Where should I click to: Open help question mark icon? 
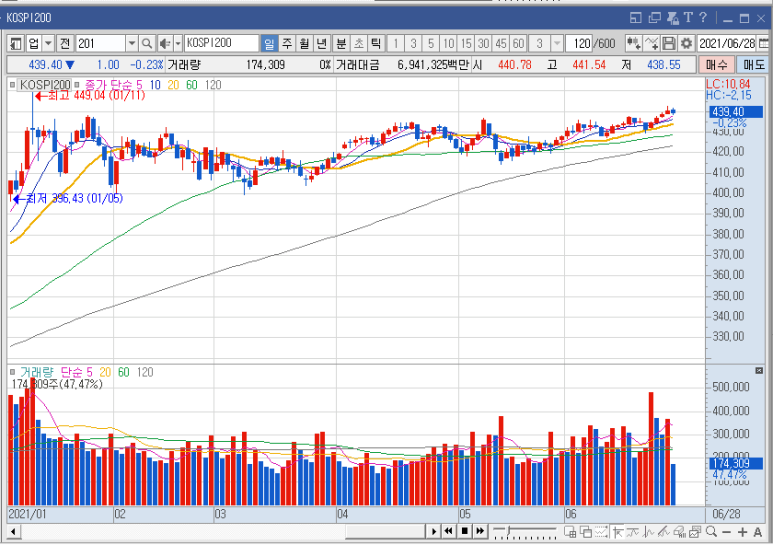click(x=703, y=18)
